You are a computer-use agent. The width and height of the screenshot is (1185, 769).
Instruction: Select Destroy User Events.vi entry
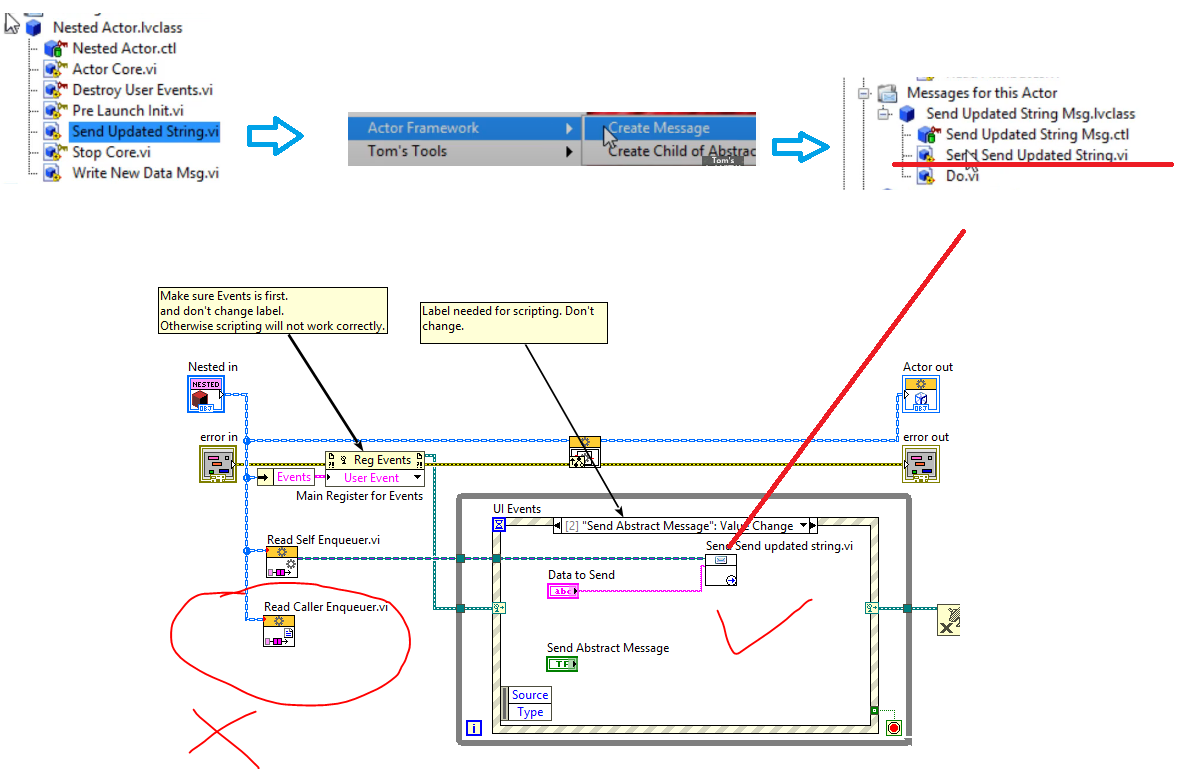142,90
